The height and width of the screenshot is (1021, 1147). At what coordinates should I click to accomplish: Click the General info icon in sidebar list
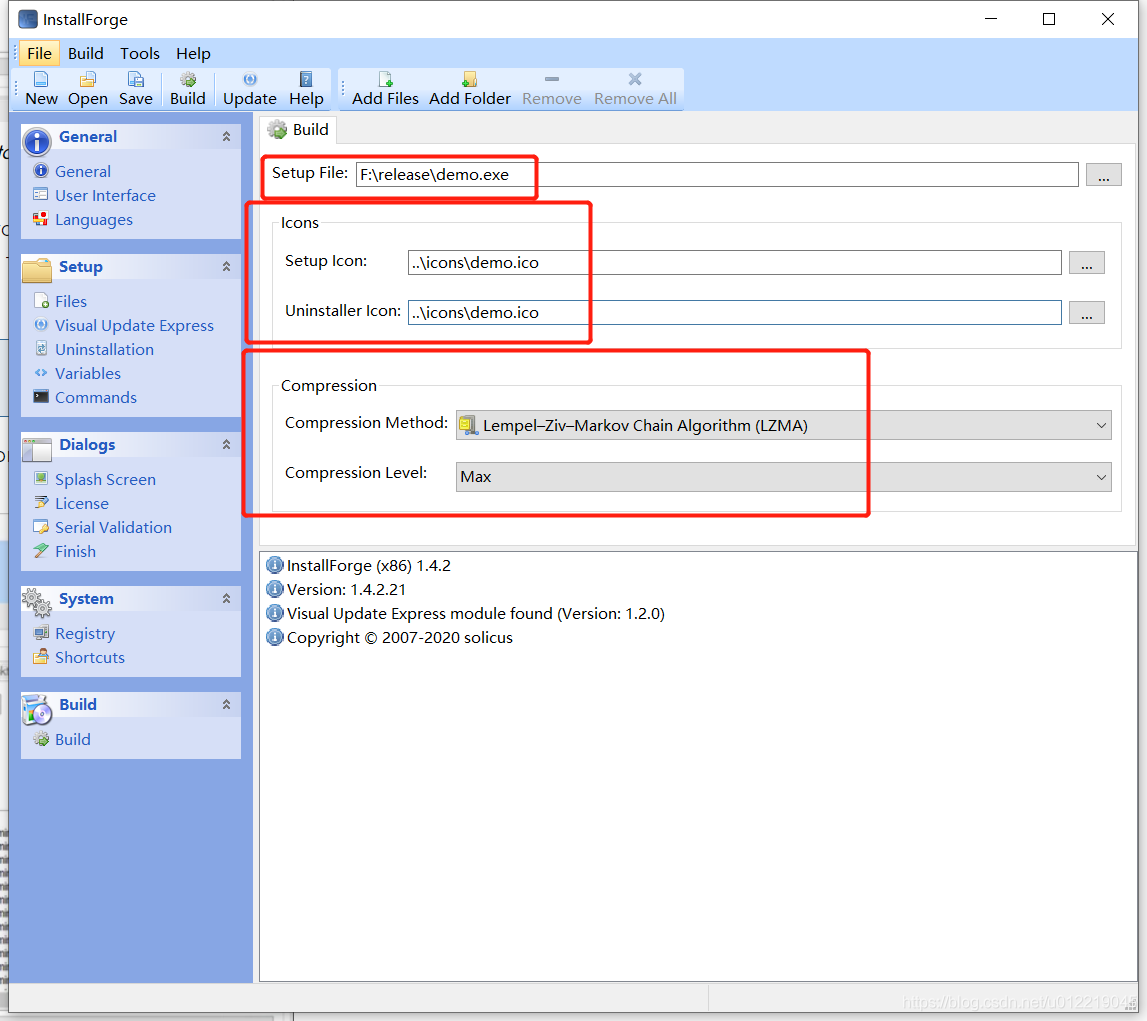(x=41, y=171)
